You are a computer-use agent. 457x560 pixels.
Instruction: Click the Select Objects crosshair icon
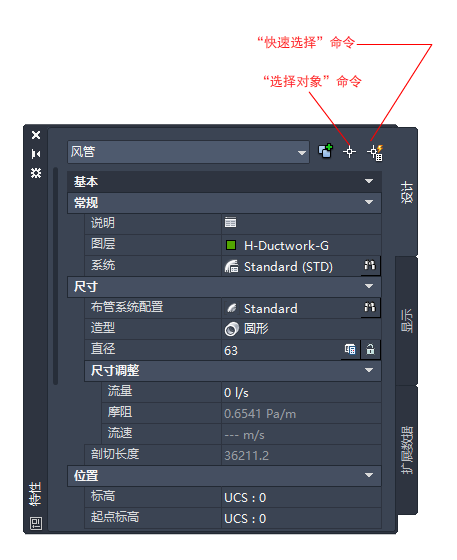[x=349, y=152]
